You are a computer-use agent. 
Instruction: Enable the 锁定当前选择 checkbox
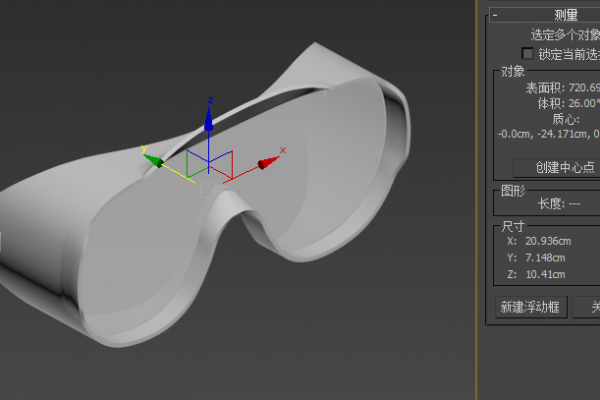click(x=528, y=54)
